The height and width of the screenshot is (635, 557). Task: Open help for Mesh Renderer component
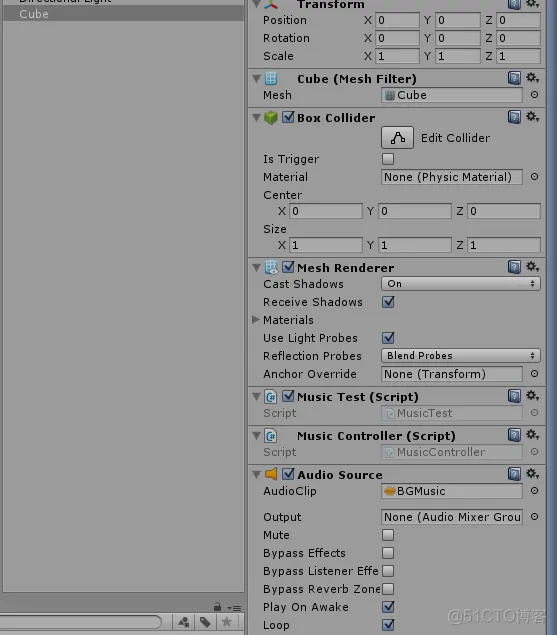(514, 267)
